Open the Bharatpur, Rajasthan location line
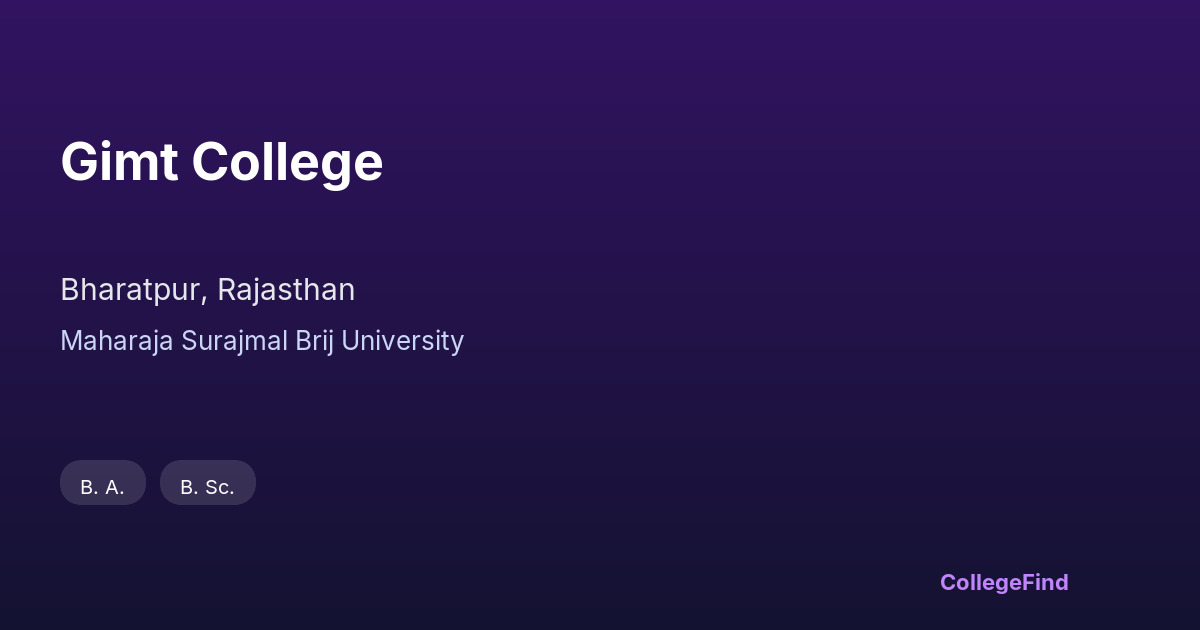 207,290
